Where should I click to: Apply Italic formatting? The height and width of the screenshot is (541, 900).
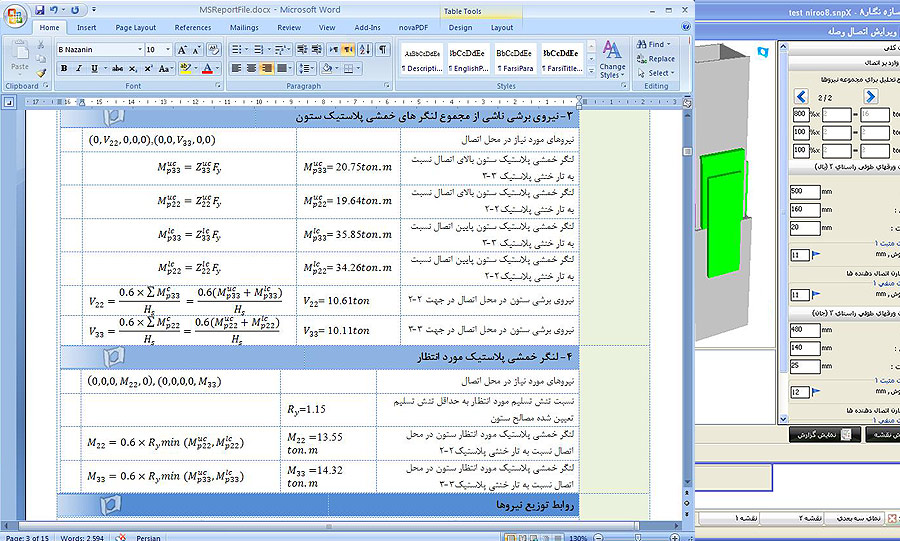[x=78, y=69]
